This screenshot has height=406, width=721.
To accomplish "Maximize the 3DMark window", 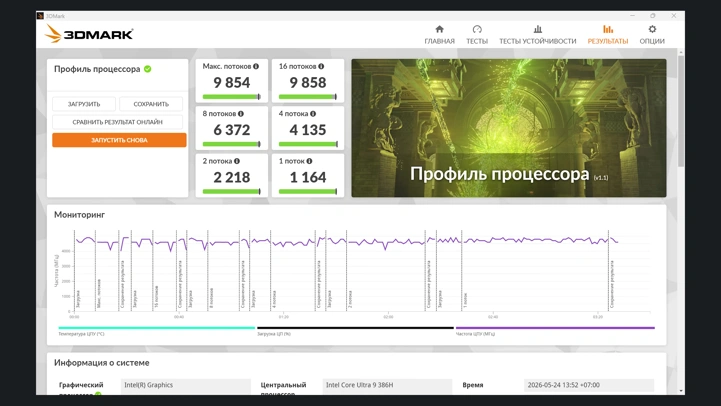I will click(652, 16).
